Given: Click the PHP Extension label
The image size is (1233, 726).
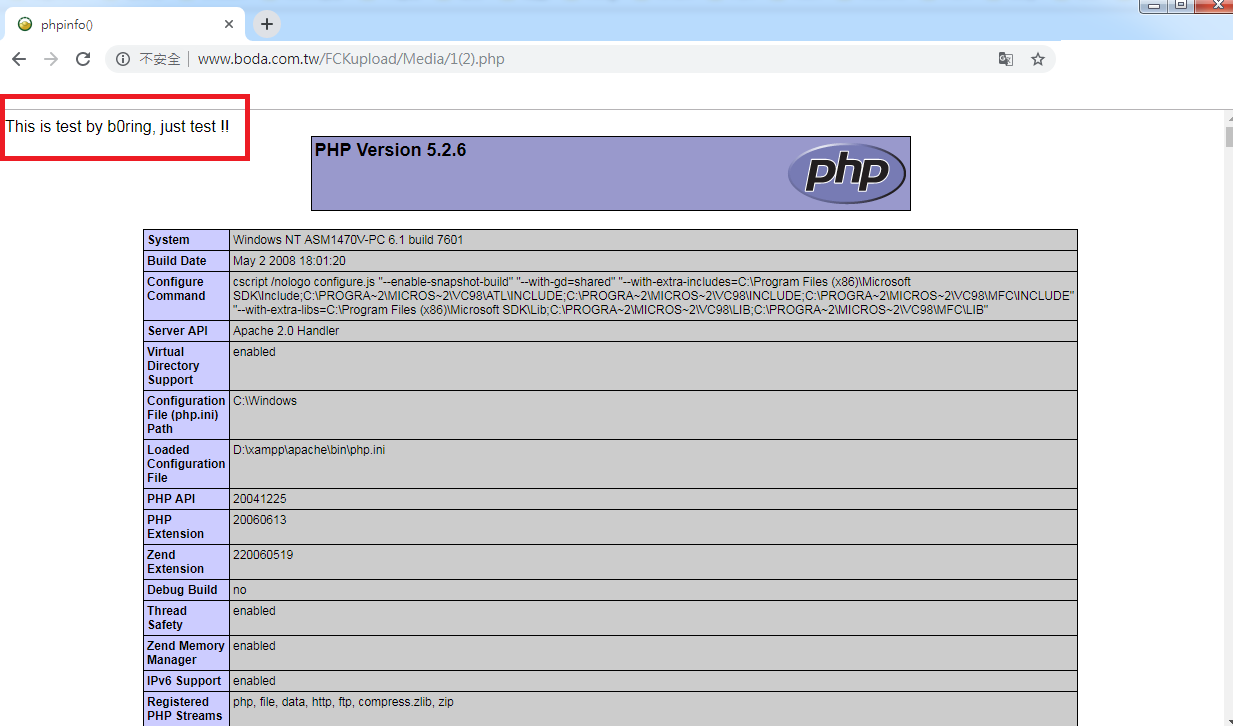Looking at the screenshot, I should coord(175,527).
